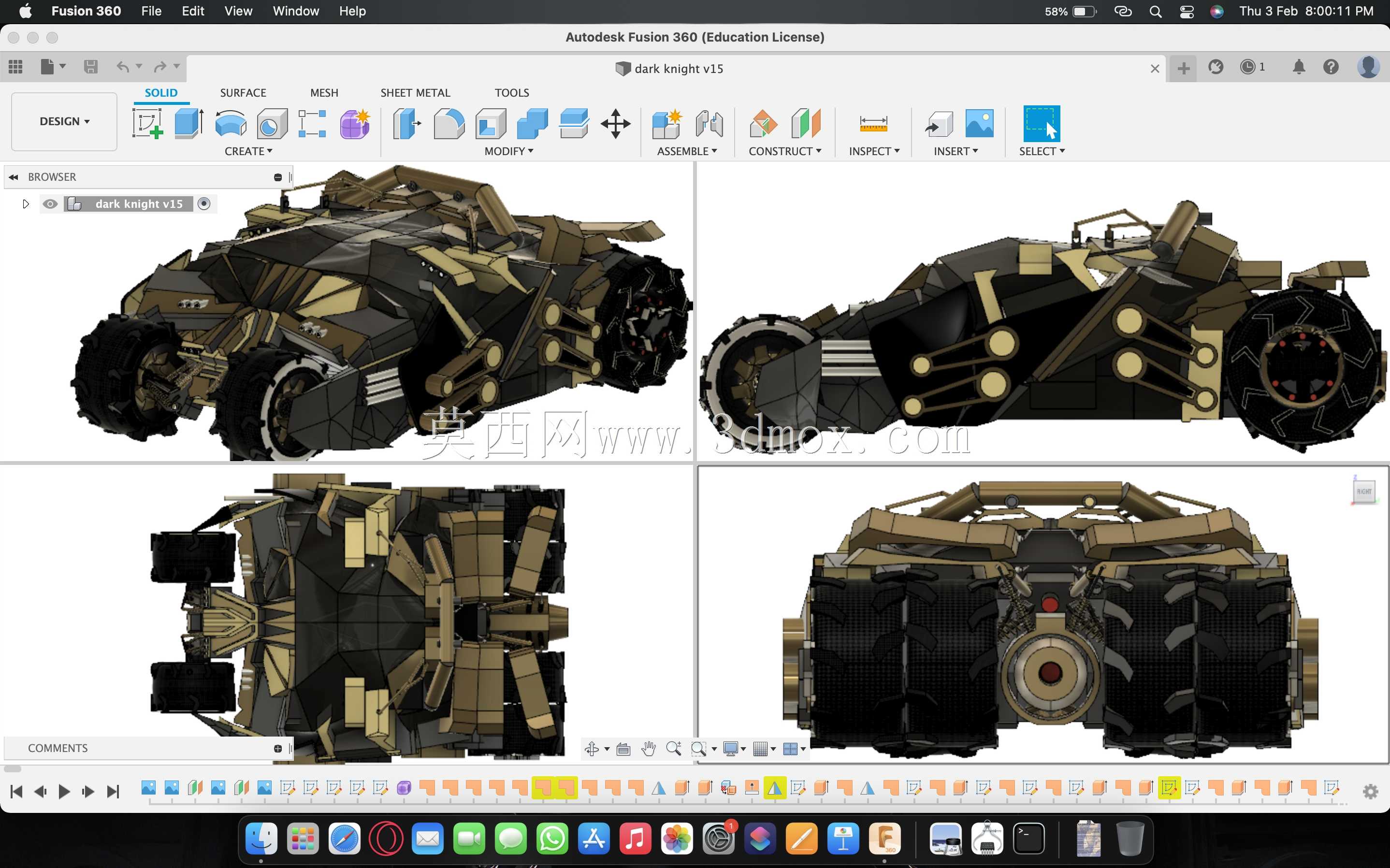The image size is (1390, 868).
Task: Activate the dark knight v15 component radio button
Action: click(x=204, y=204)
